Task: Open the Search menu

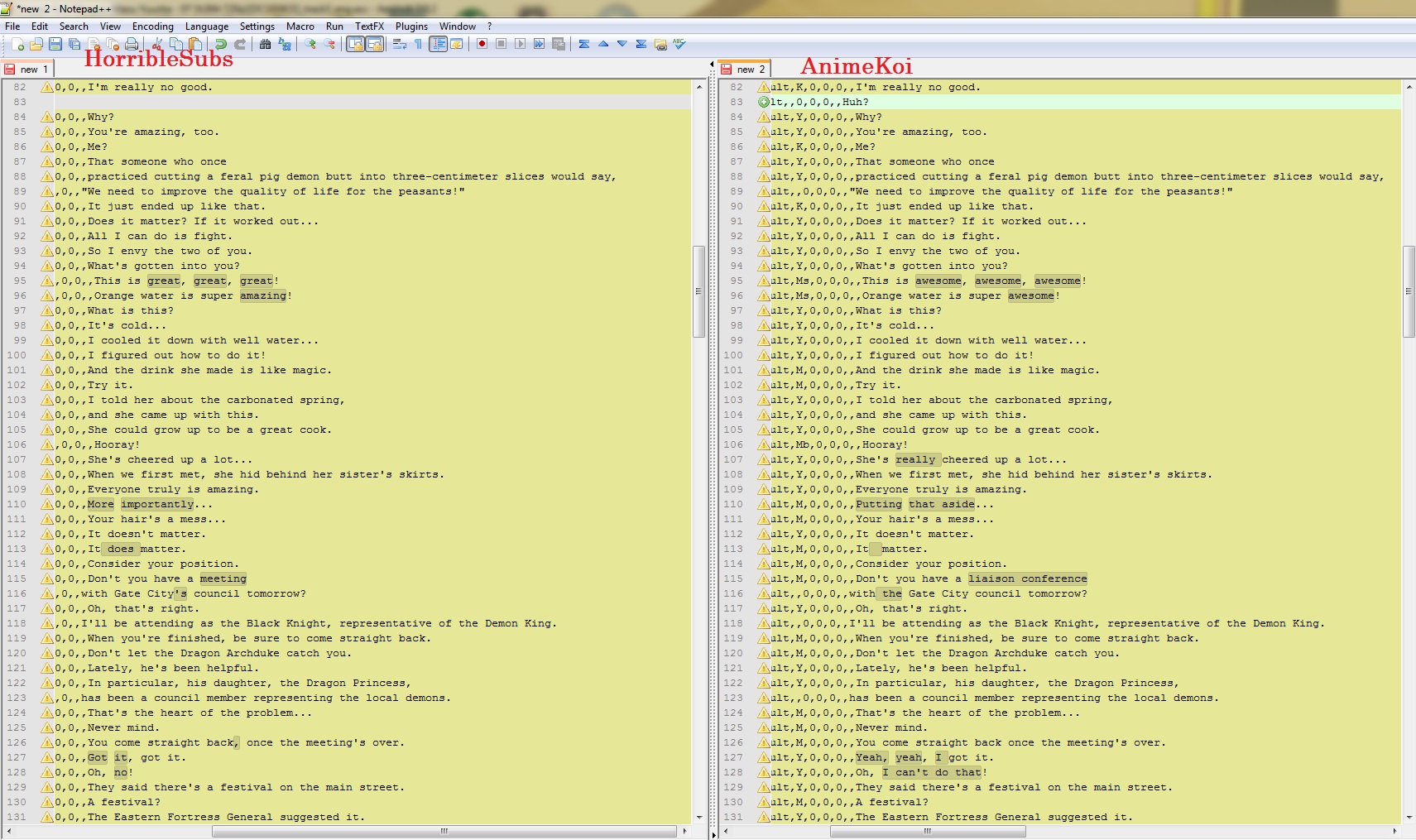Action: [74, 26]
